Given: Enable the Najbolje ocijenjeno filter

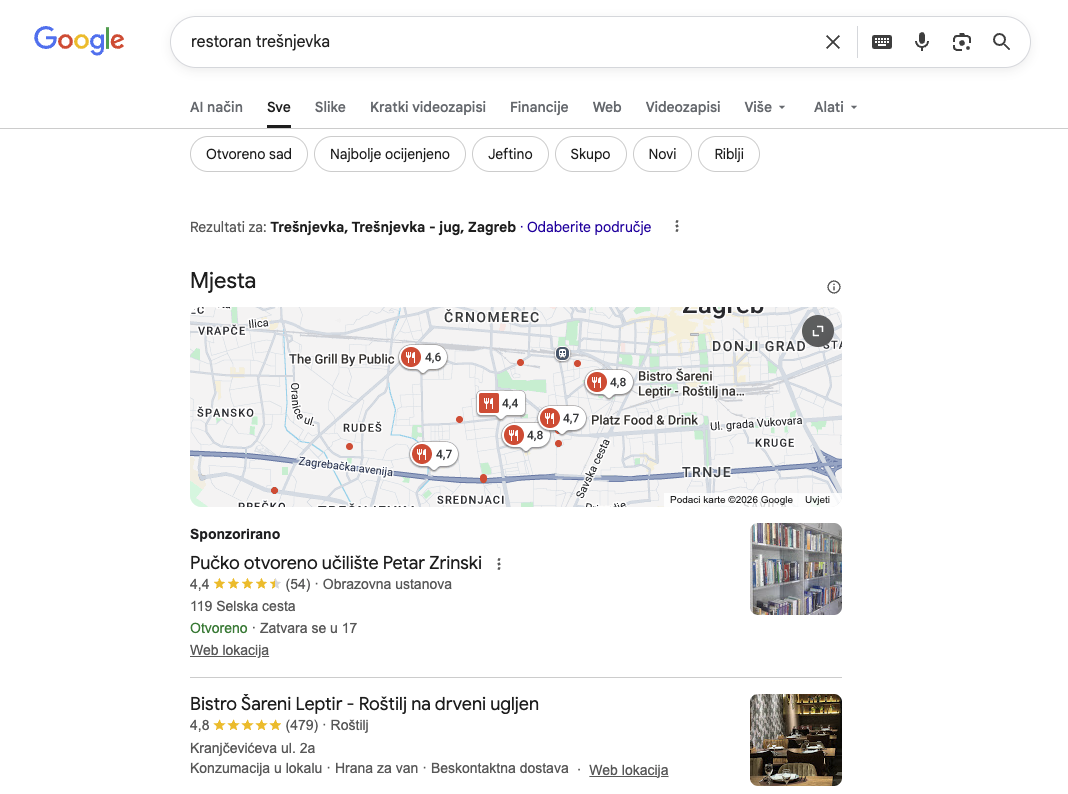Looking at the screenshot, I should point(390,154).
